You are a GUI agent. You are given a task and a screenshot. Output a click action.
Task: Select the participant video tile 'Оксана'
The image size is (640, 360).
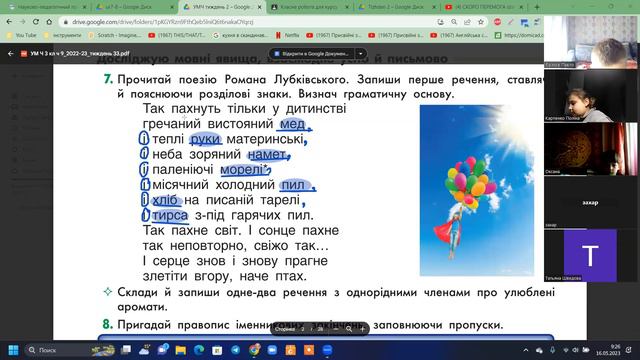tap(591, 149)
